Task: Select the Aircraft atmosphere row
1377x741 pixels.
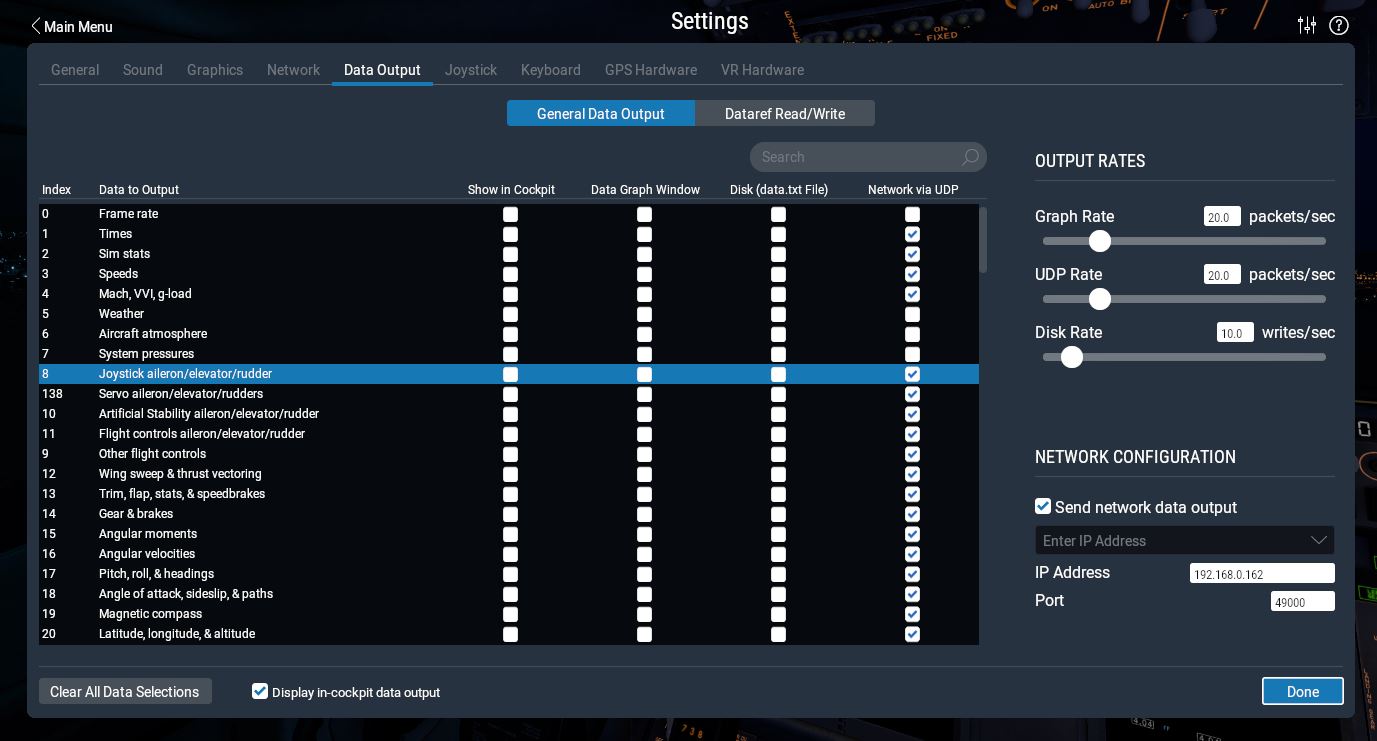Action: (509, 334)
